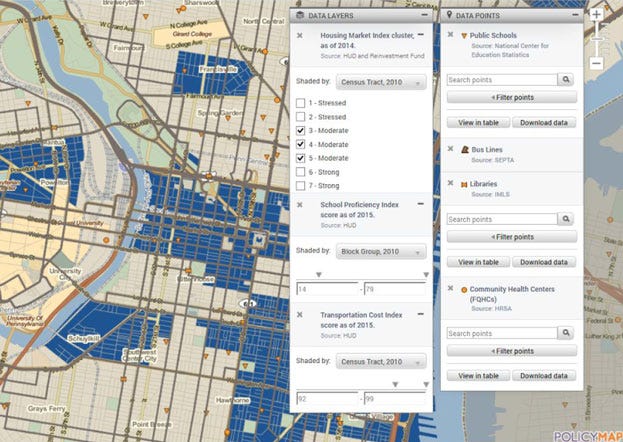Image resolution: width=623 pixels, height=442 pixels.
Task: Open the 'Block Group, 2010' shading dropdown
Action: click(x=381, y=252)
